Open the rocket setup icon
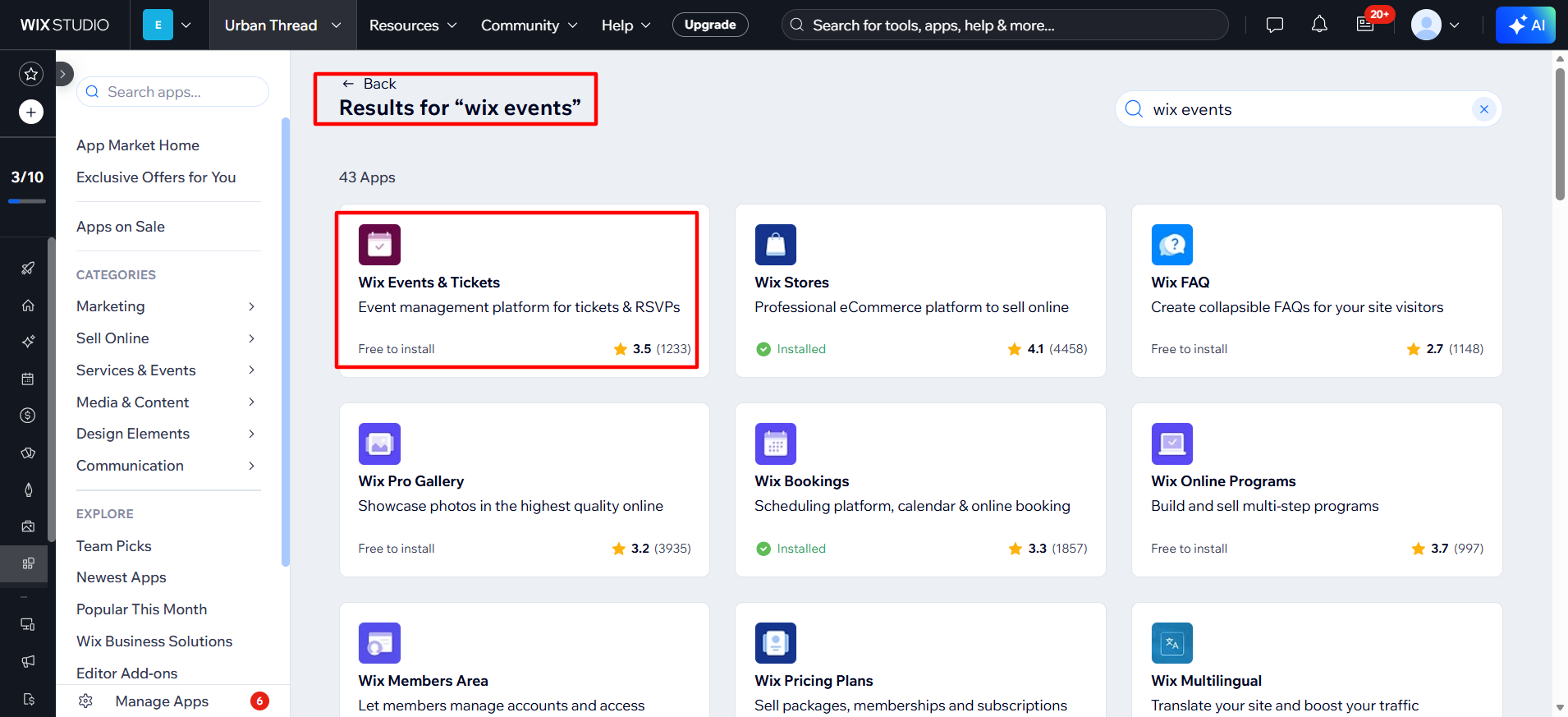Screen dimensions: 1568x717 pos(28,268)
